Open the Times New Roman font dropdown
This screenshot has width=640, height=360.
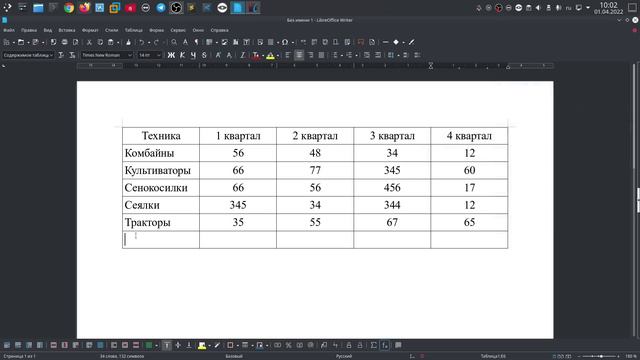[130, 55]
